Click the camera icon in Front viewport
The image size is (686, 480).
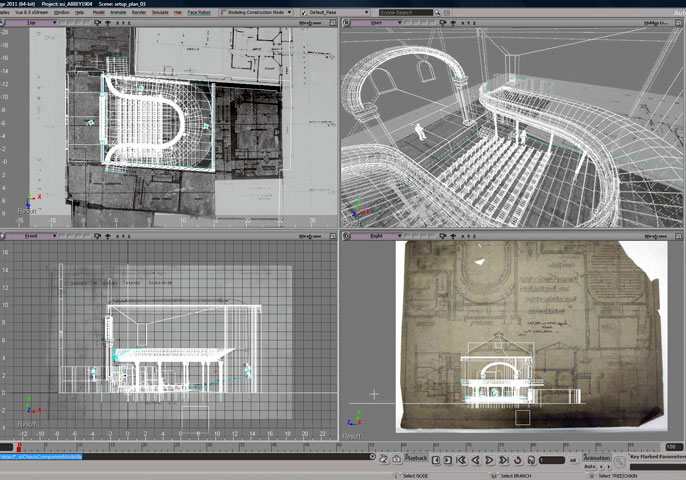pyautogui.click(x=98, y=236)
